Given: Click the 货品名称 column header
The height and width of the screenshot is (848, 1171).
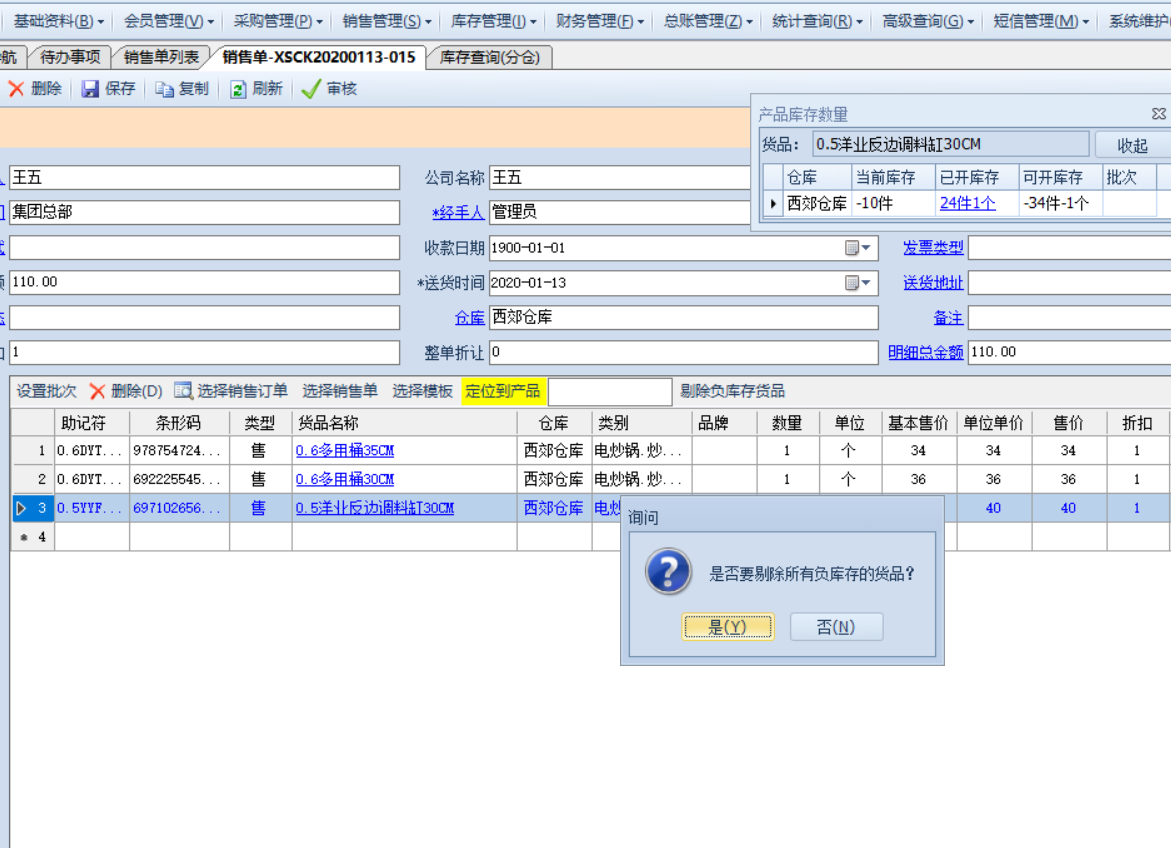Looking at the screenshot, I should [404, 423].
